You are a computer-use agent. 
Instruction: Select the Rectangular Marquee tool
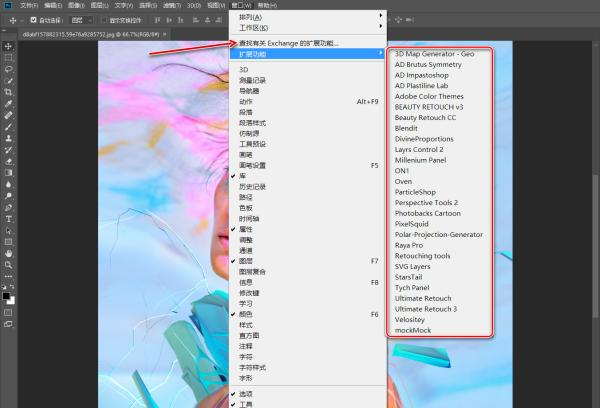(x=9, y=57)
